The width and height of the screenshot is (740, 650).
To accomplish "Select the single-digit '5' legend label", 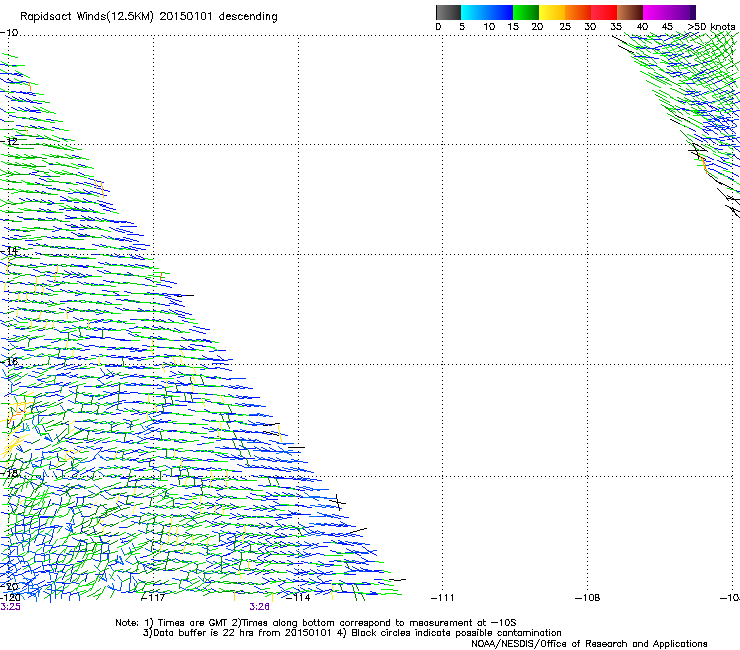I will [x=462, y=27].
